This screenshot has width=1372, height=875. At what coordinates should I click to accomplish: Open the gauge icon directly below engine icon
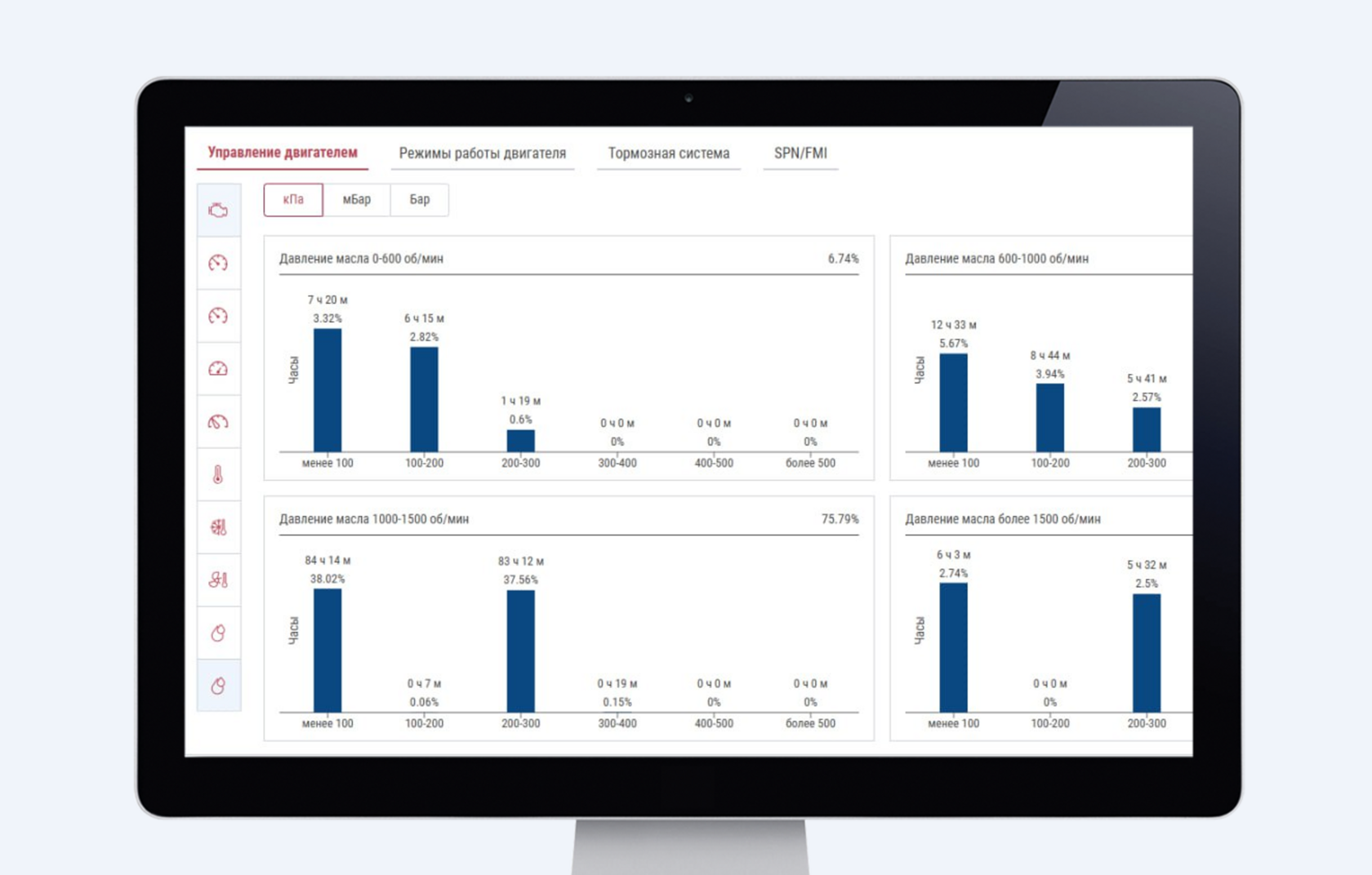coord(218,263)
